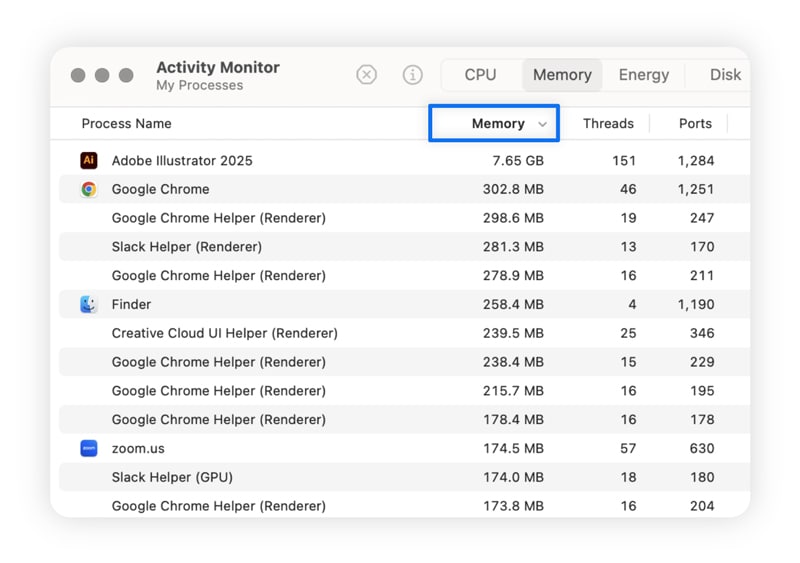Click the Finder app icon
Viewport: 800px width, 563px height.
coord(89,304)
